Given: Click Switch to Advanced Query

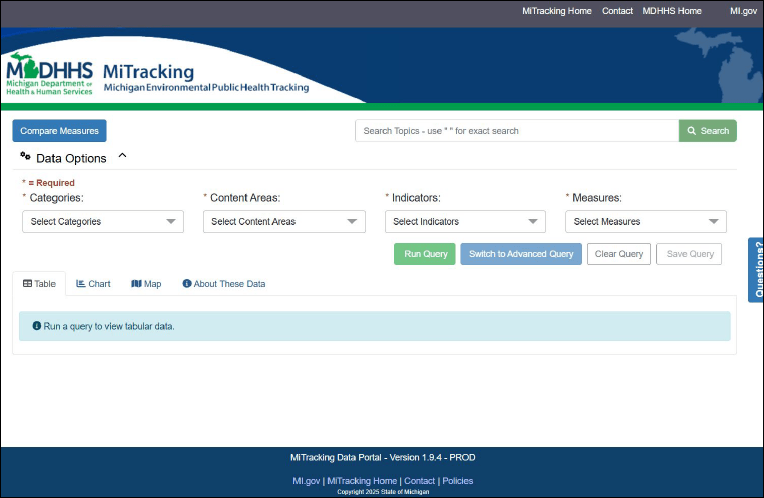Looking at the screenshot, I should [x=521, y=254].
